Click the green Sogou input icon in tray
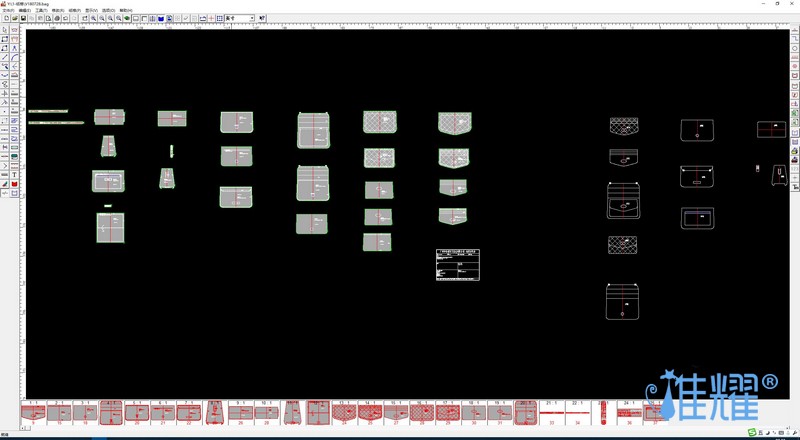Screen dimensions: 800x440 tap(752, 433)
